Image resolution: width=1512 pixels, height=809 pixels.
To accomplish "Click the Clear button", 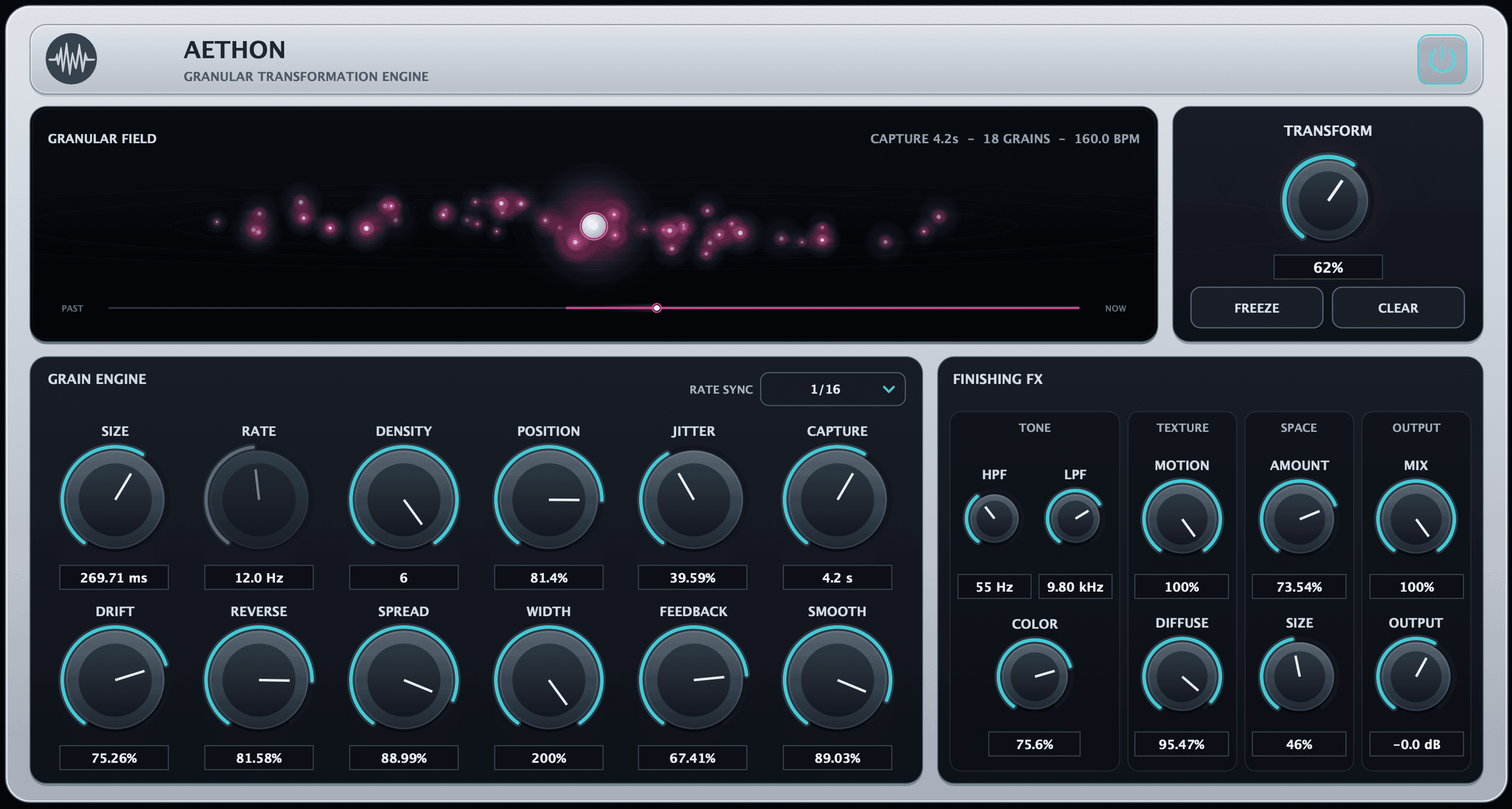I will coord(1397,308).
